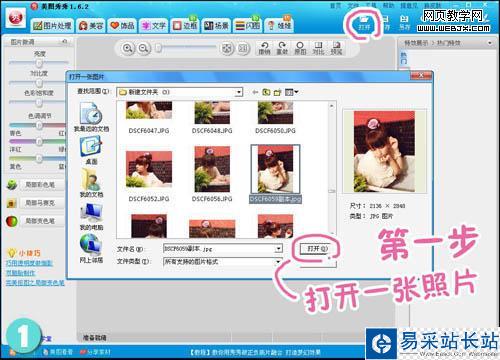
Task: Click the create new folder icon
Action: coord(277,92)
